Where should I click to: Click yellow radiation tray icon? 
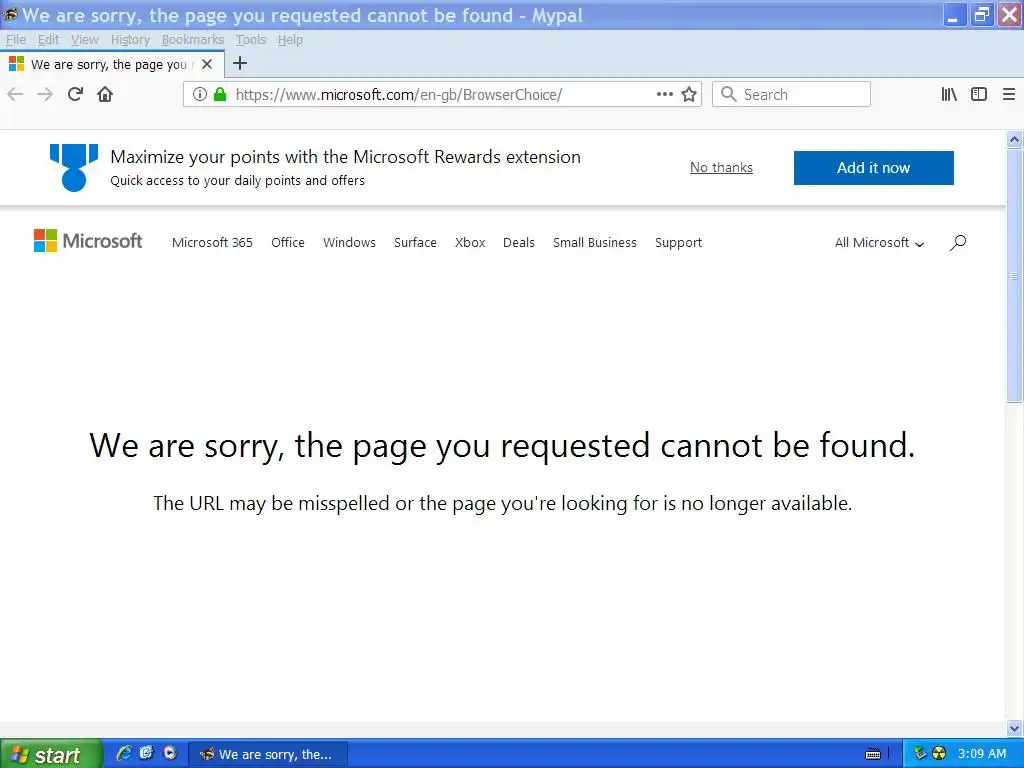pyautogui.click(x=939, y=754)
